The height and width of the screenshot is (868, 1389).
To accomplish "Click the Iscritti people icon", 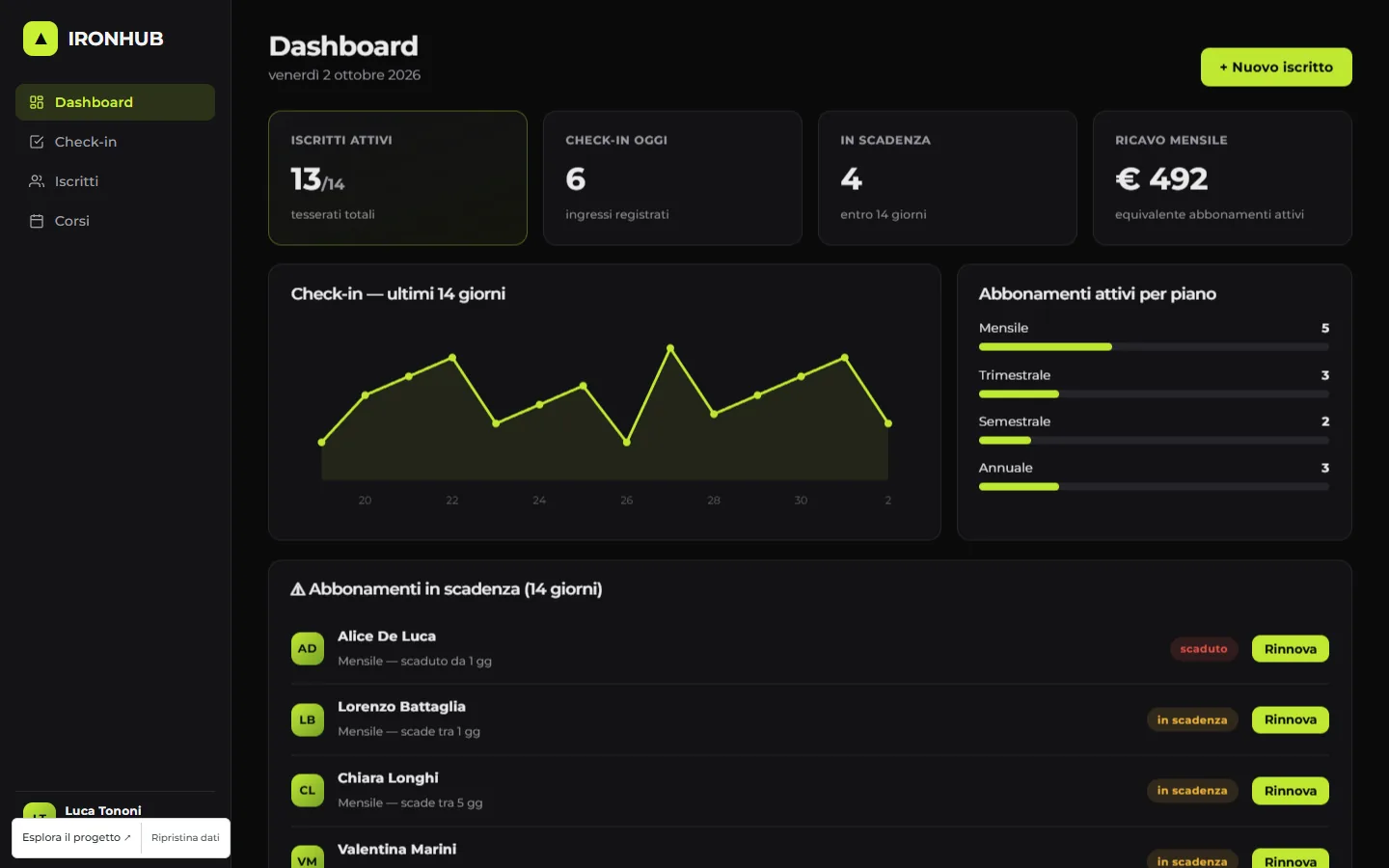I will point(37,181).
